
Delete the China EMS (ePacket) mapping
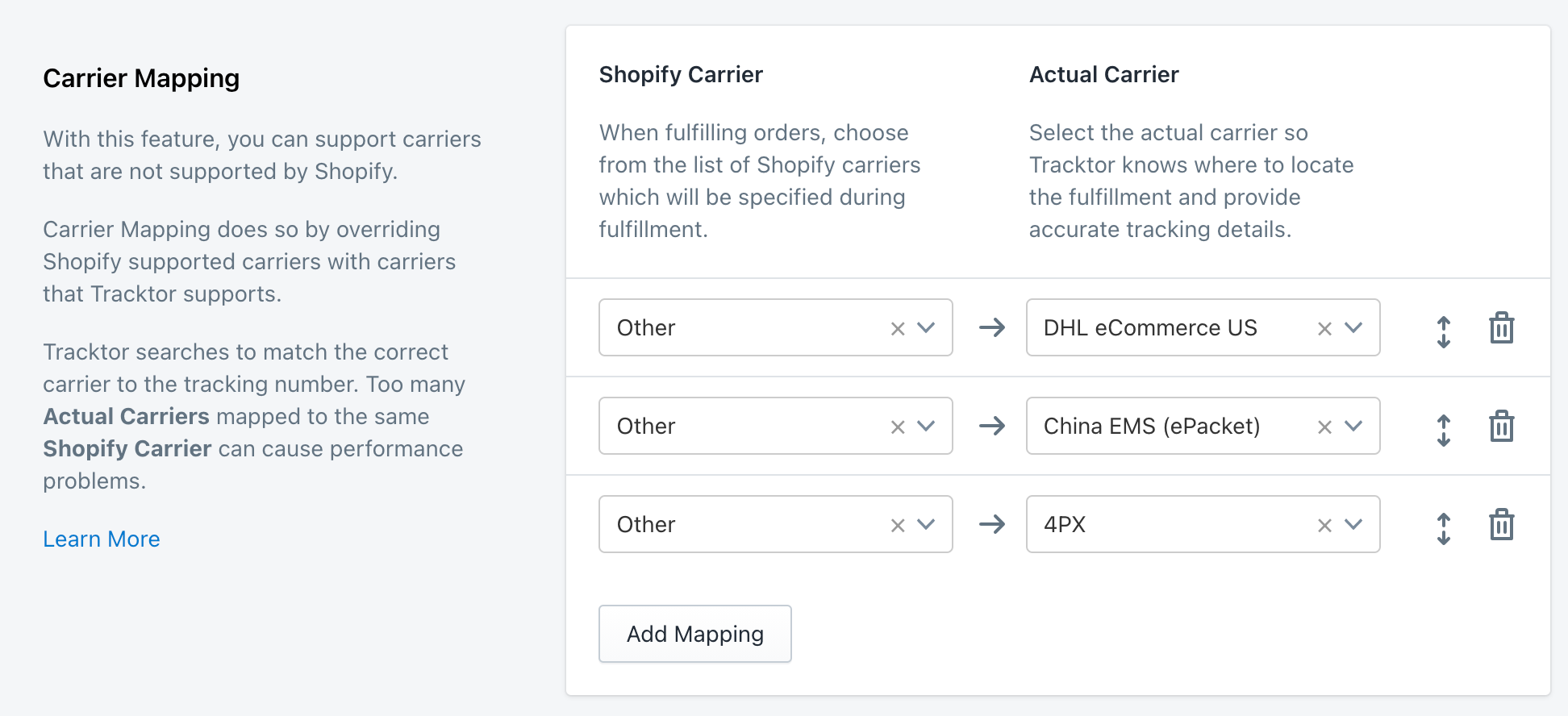[1501, 427]
